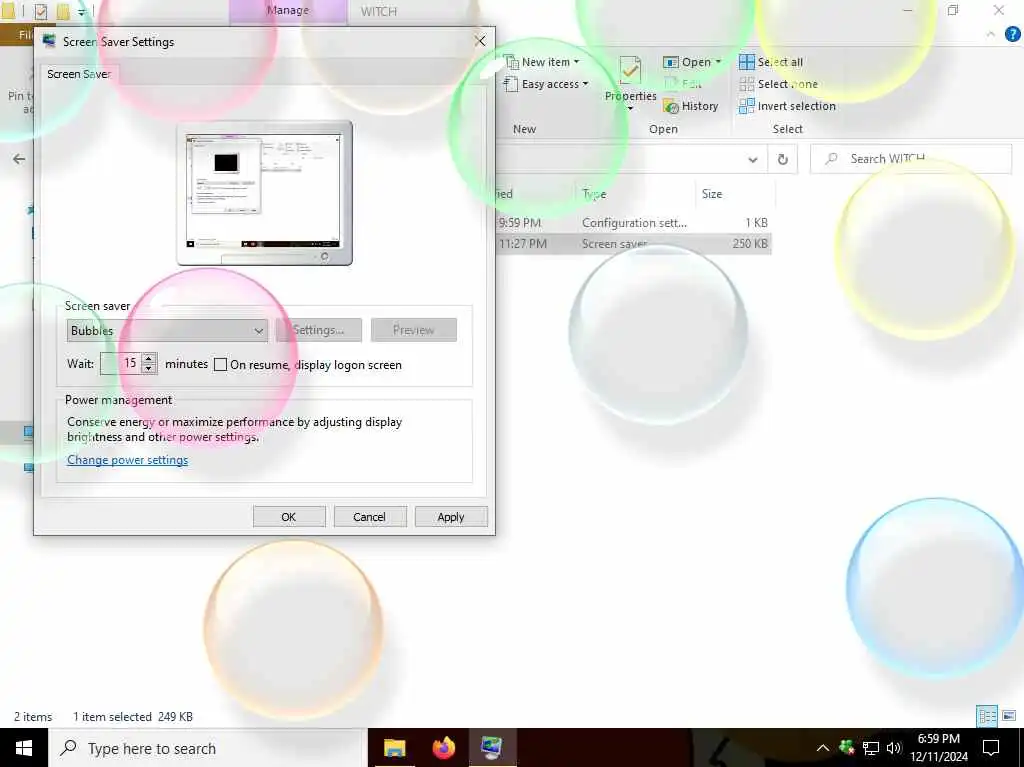Click the screen saver Settings... button

pyautogui.click(x=319, y=330)
